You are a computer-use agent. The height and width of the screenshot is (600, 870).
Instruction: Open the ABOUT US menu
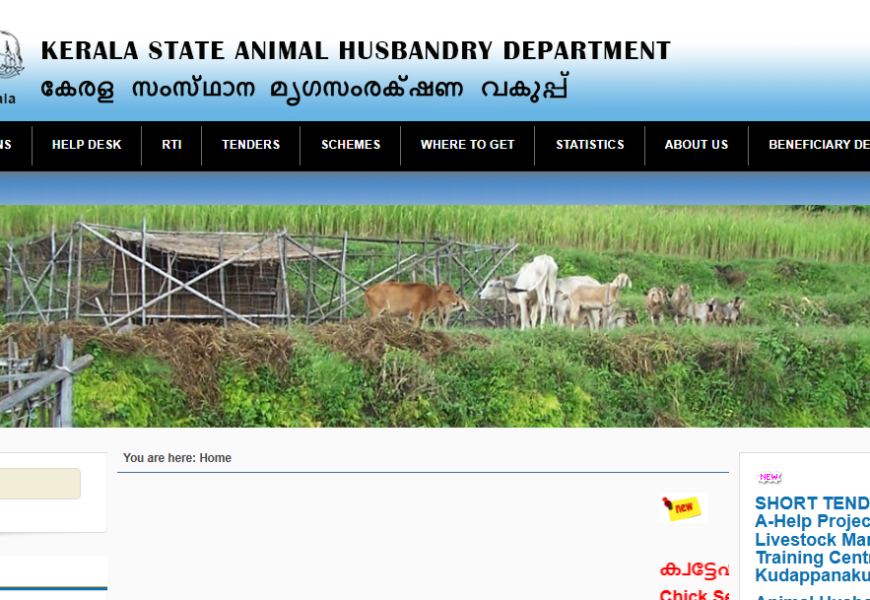(696, 145)
